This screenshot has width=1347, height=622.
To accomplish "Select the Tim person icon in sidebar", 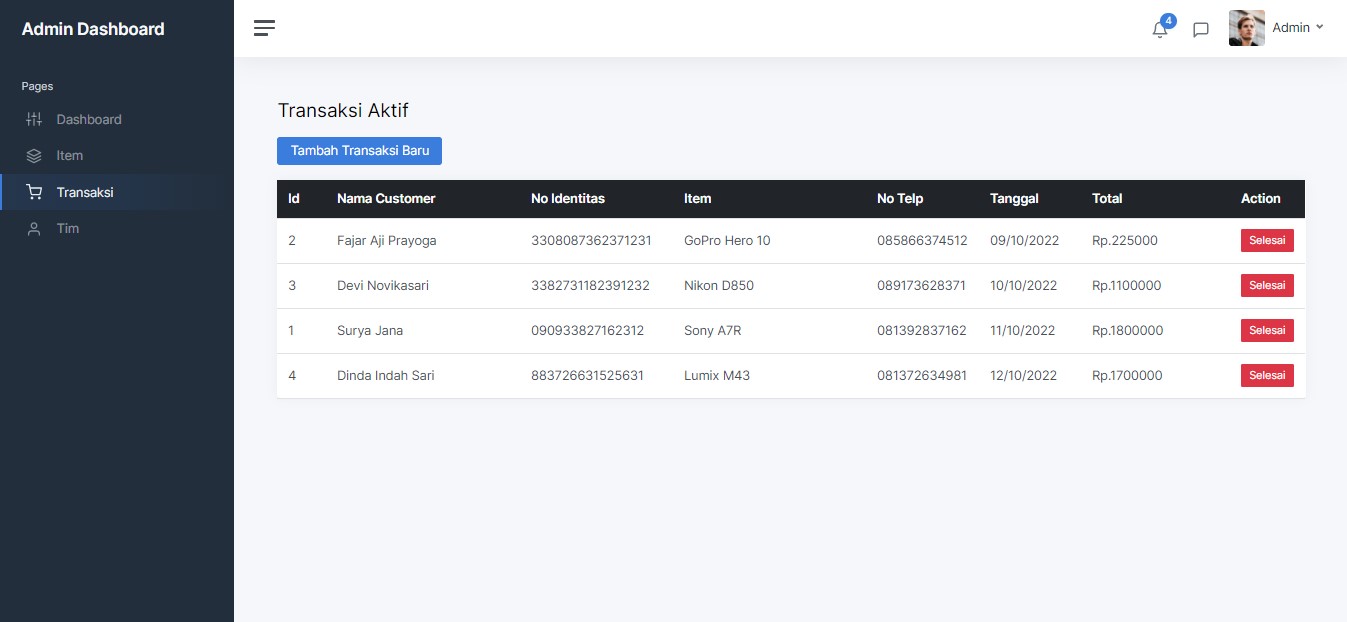I will [34, 228].
